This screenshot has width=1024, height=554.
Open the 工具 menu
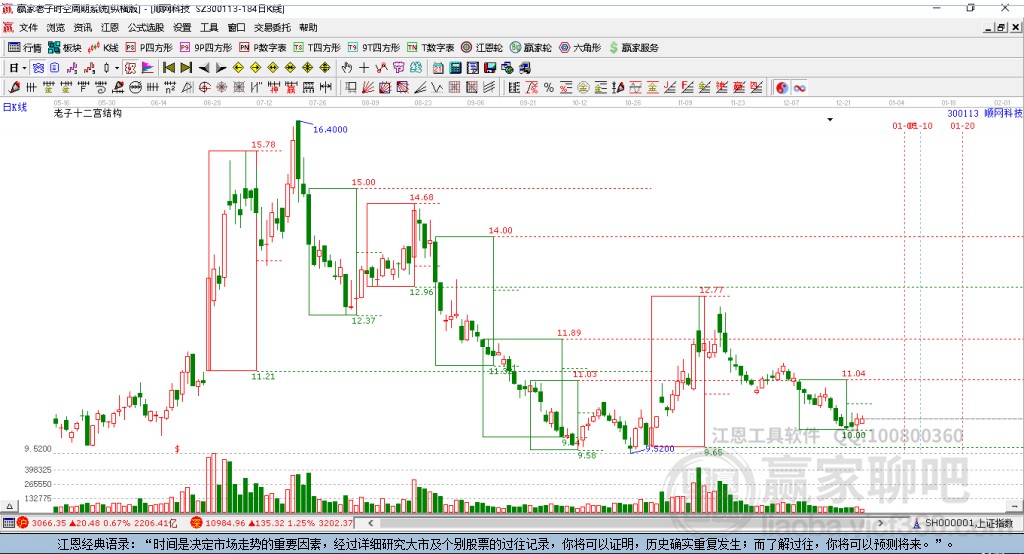tap(209, 27)
